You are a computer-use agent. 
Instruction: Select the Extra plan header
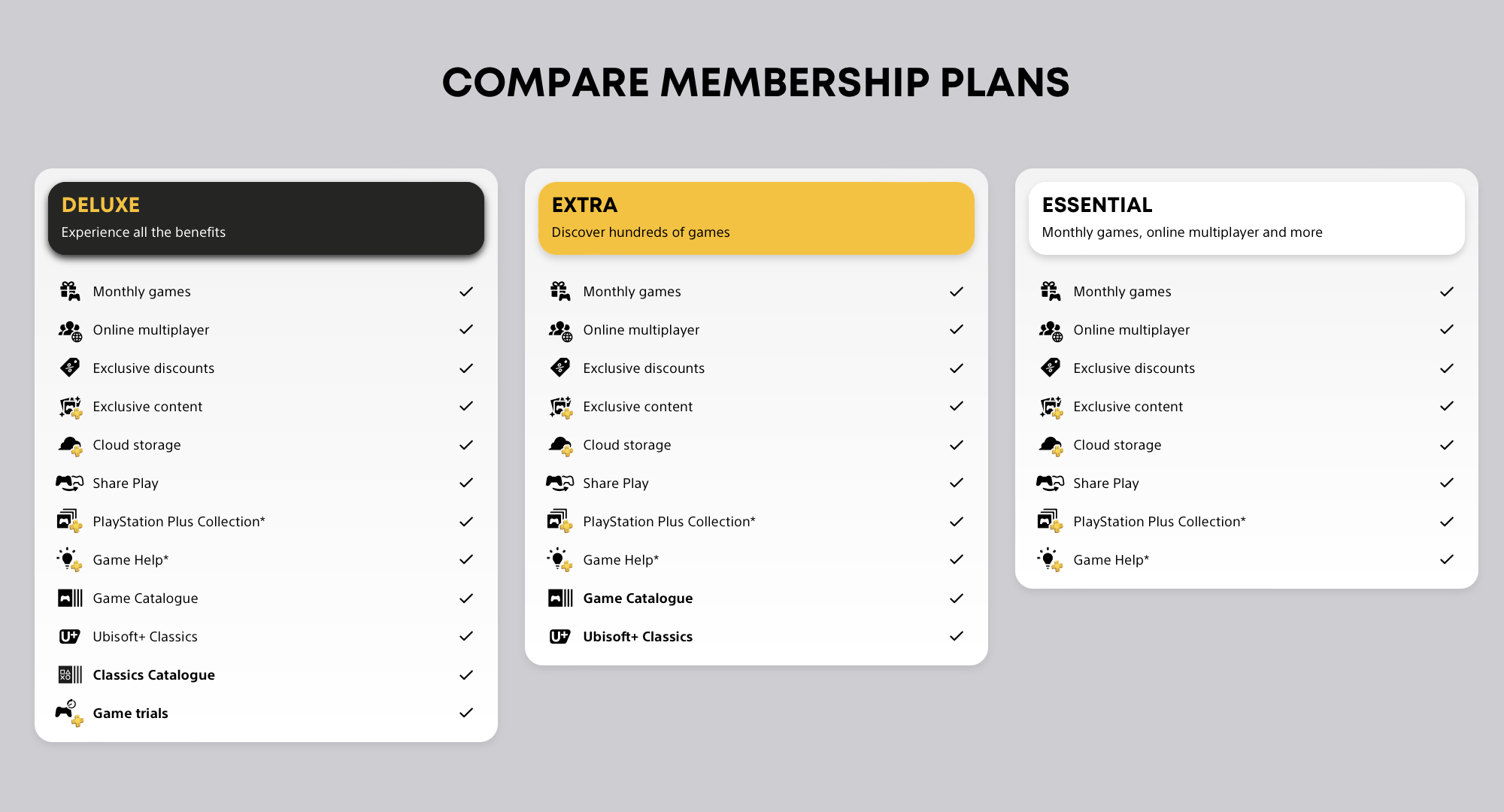click(757, 218)
